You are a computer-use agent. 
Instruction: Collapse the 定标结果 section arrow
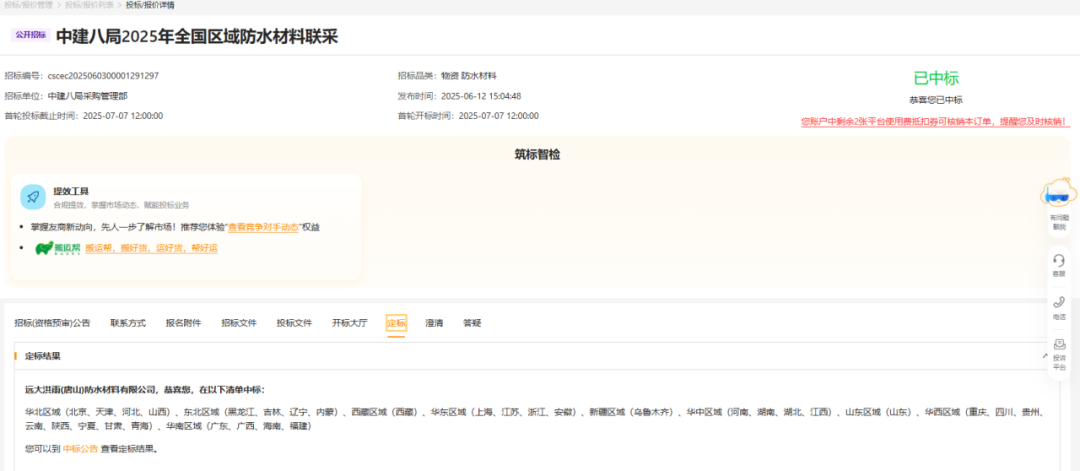(x=1045, y=356)
